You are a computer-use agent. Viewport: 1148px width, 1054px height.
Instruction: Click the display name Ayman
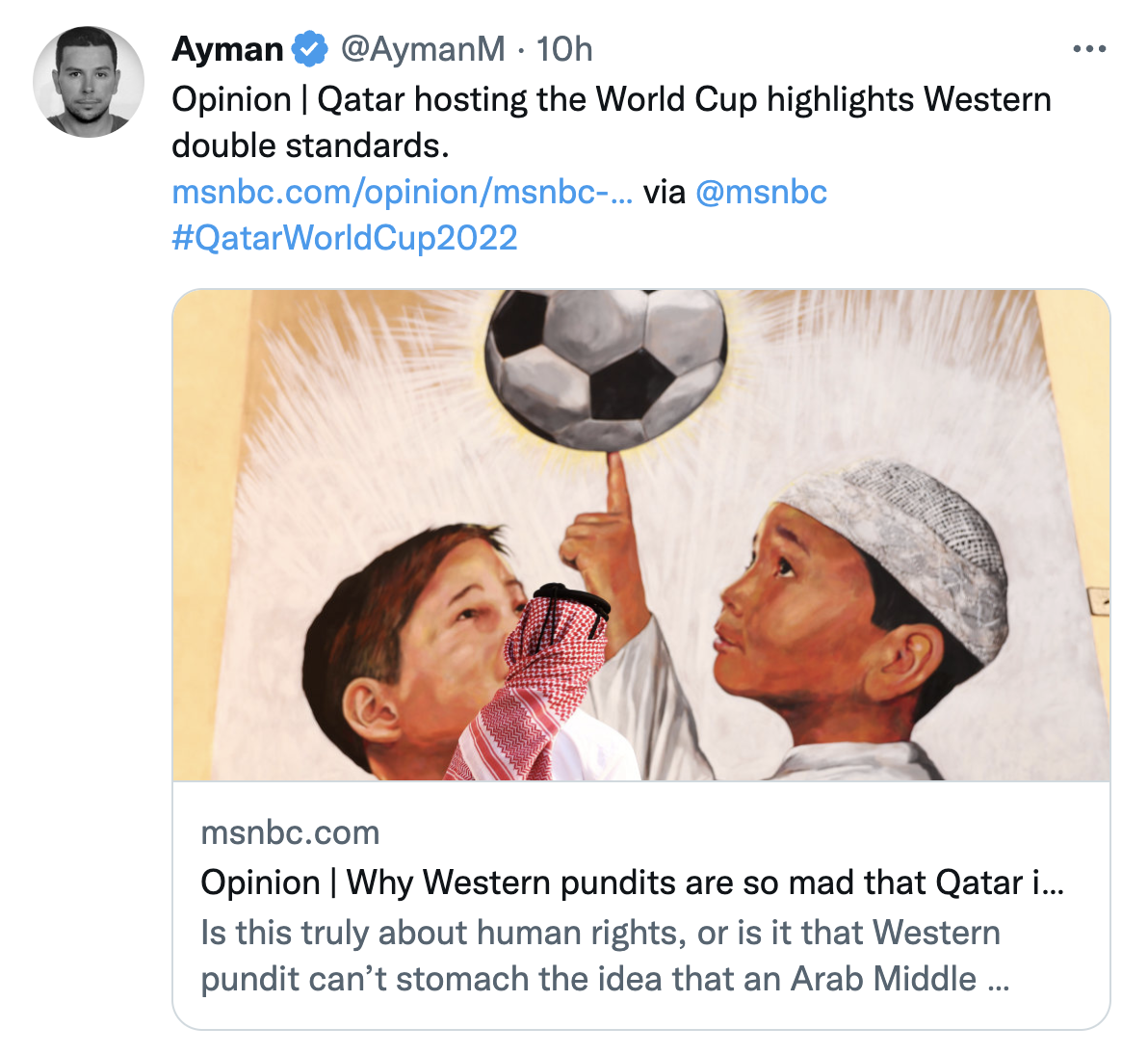coord(227,49)
